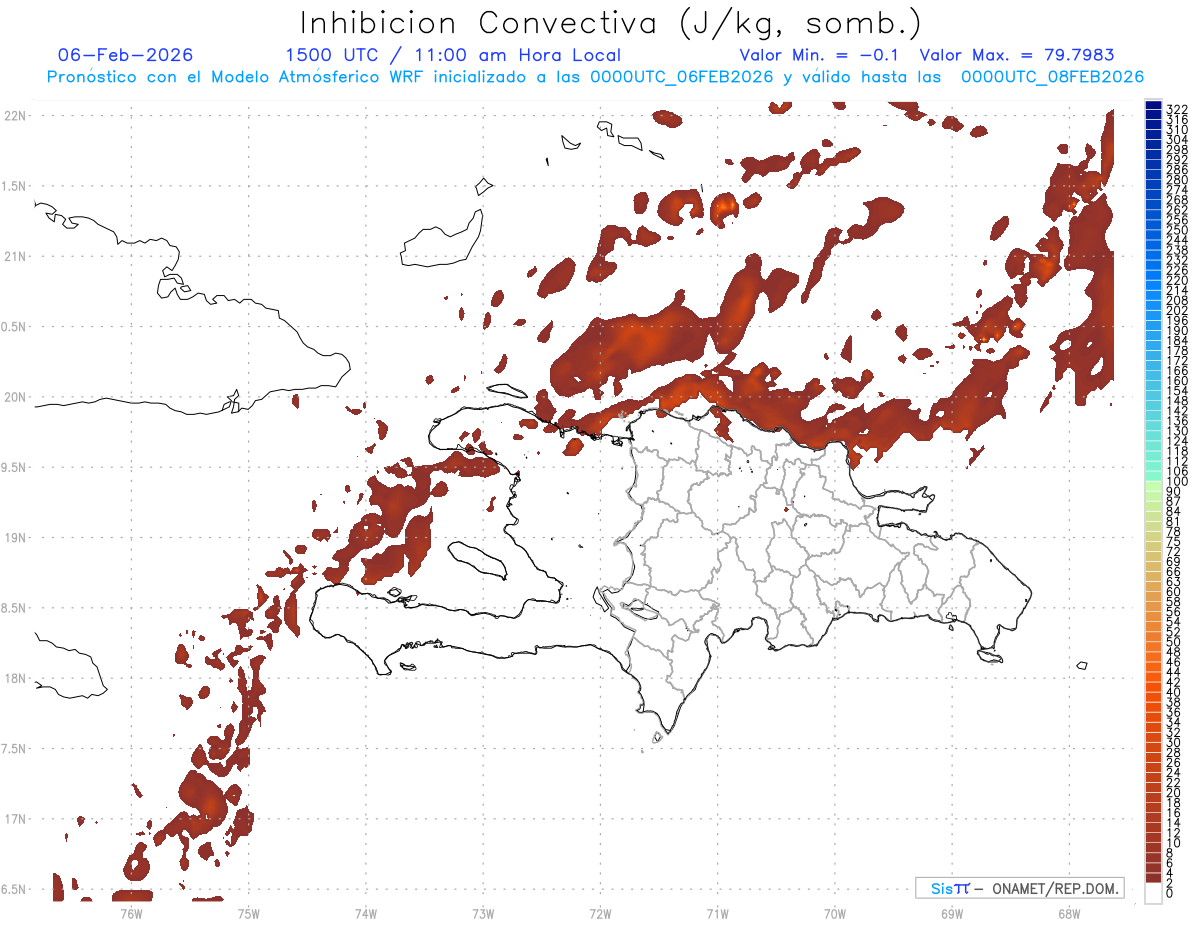Click the 72W longitude label
This screenshot has width=1200, height=927.
coord(600,913)
